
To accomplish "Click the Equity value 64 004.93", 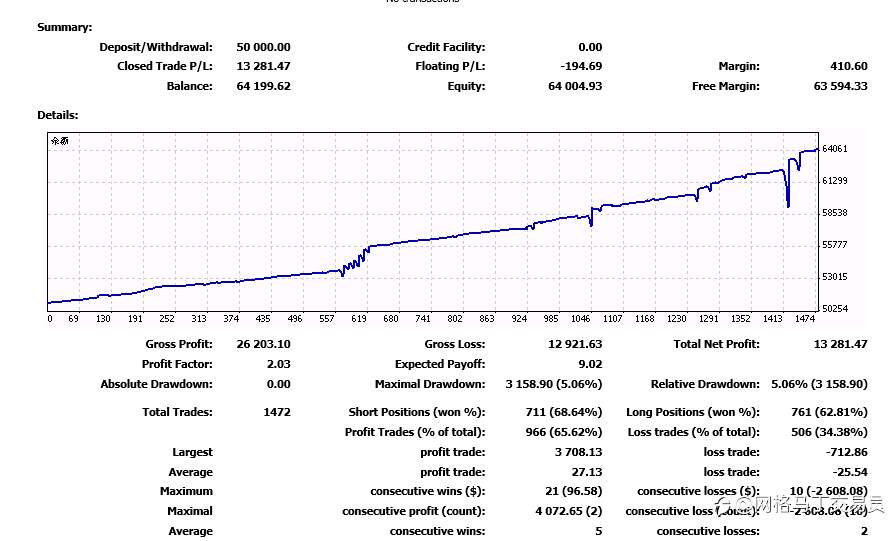I will pos(575,86).
